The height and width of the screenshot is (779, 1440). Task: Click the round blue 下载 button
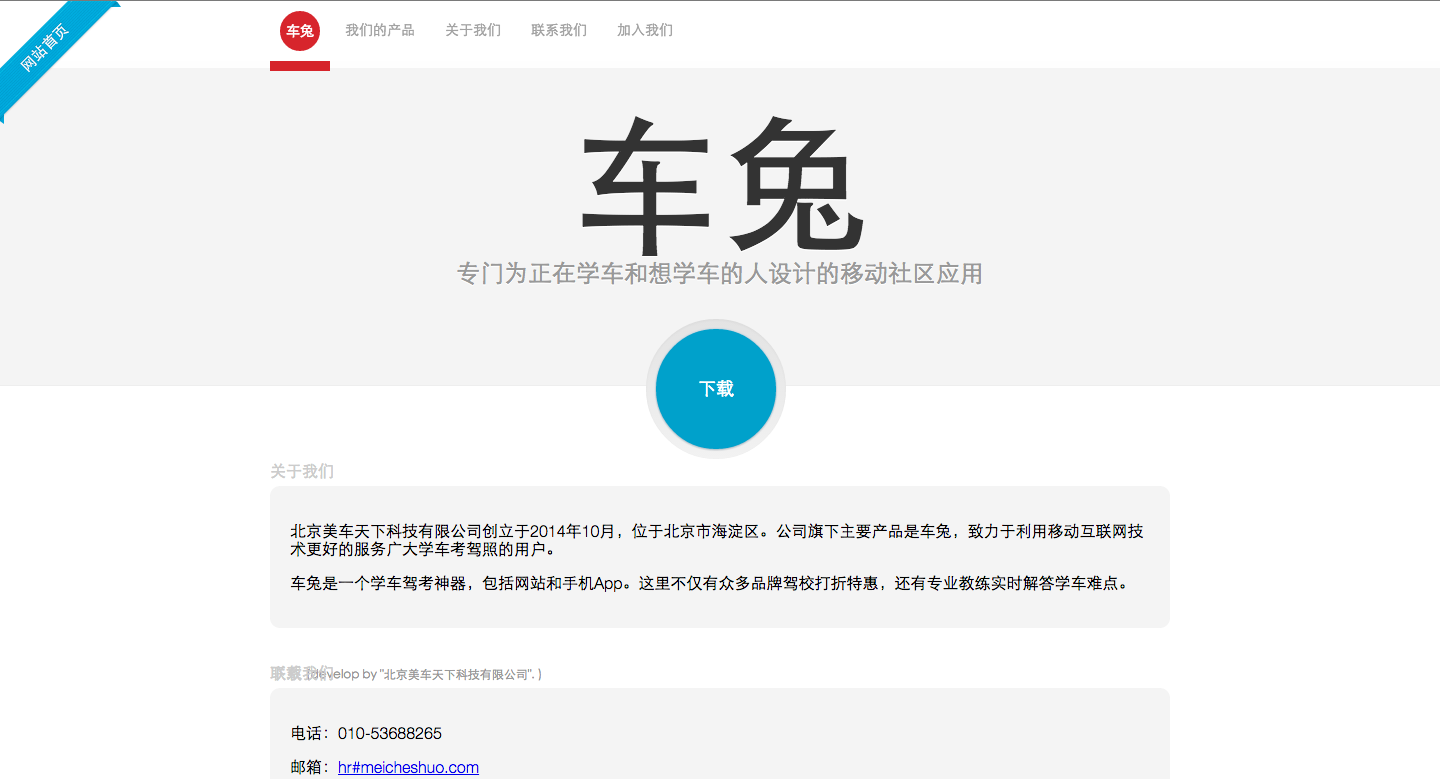[x=716, y=389]
